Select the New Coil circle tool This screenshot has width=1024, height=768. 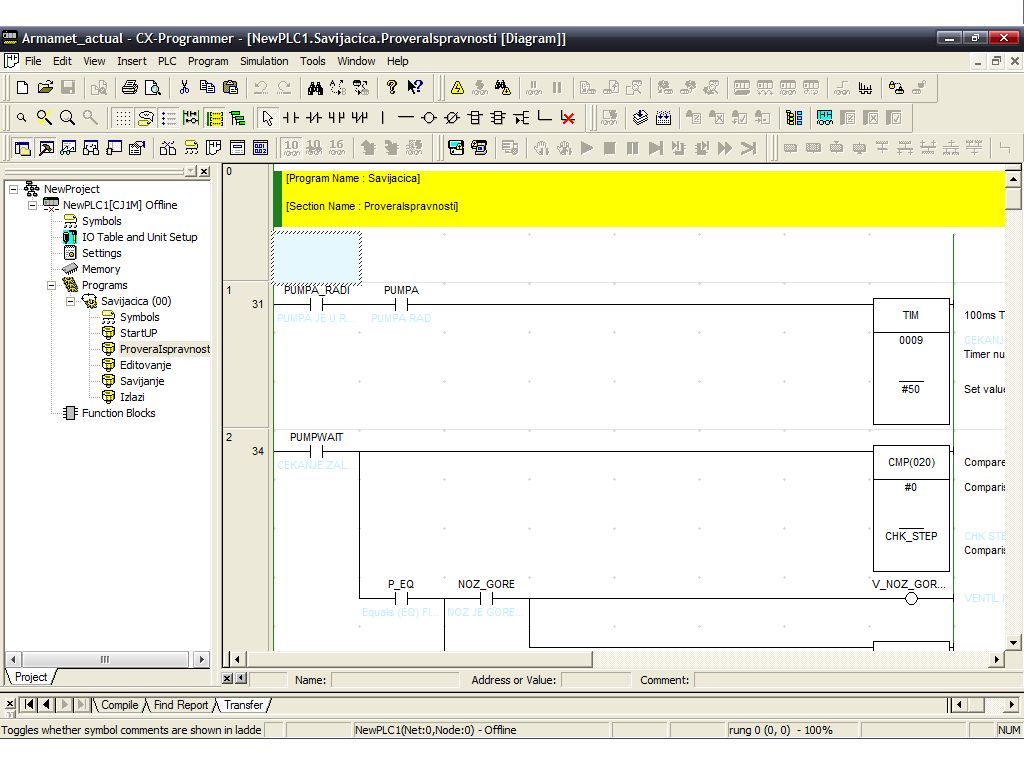coord(429,118)
